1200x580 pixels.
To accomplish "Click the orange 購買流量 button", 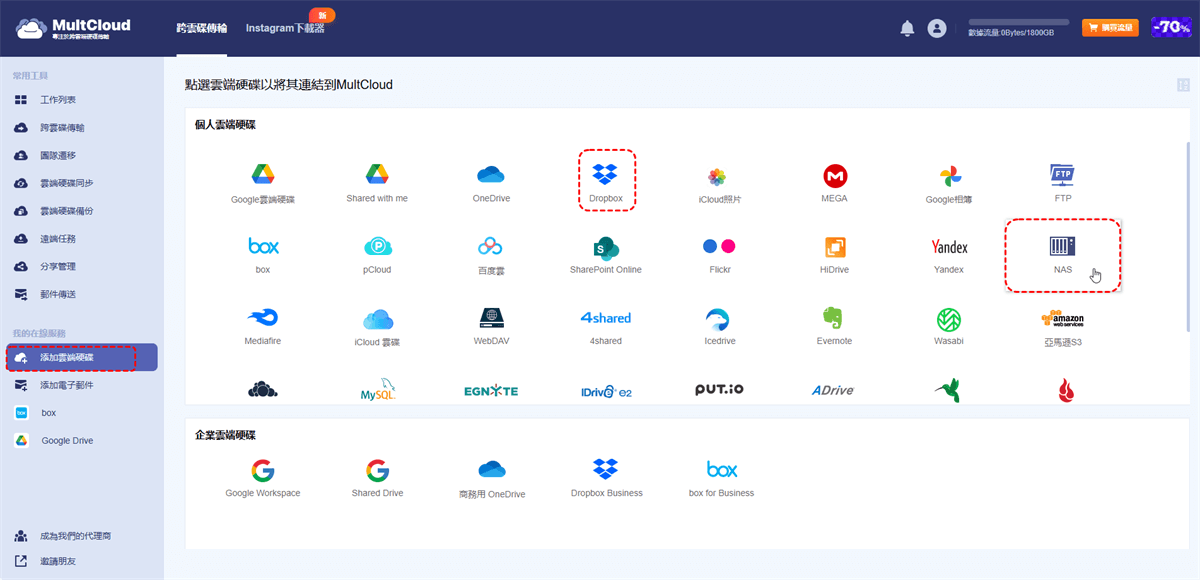I will 1110,28.
